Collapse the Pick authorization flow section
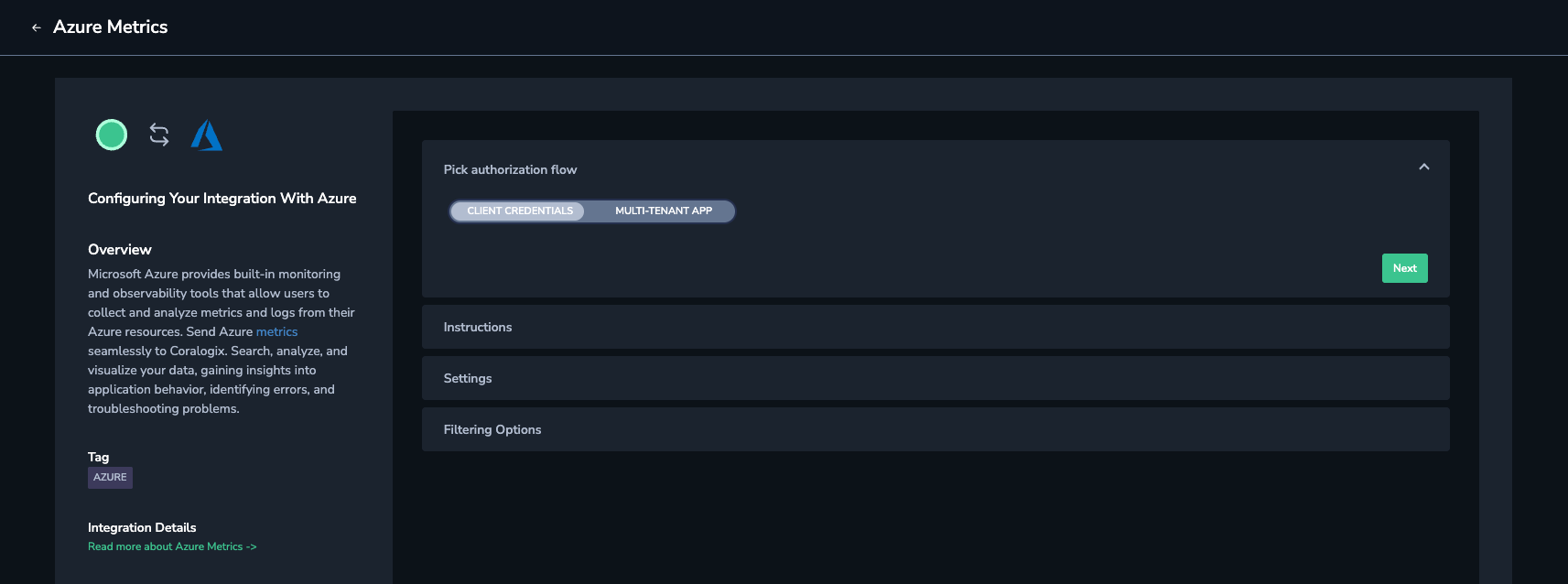Viewport: 1568px width, 584px height. point(1423,167)
